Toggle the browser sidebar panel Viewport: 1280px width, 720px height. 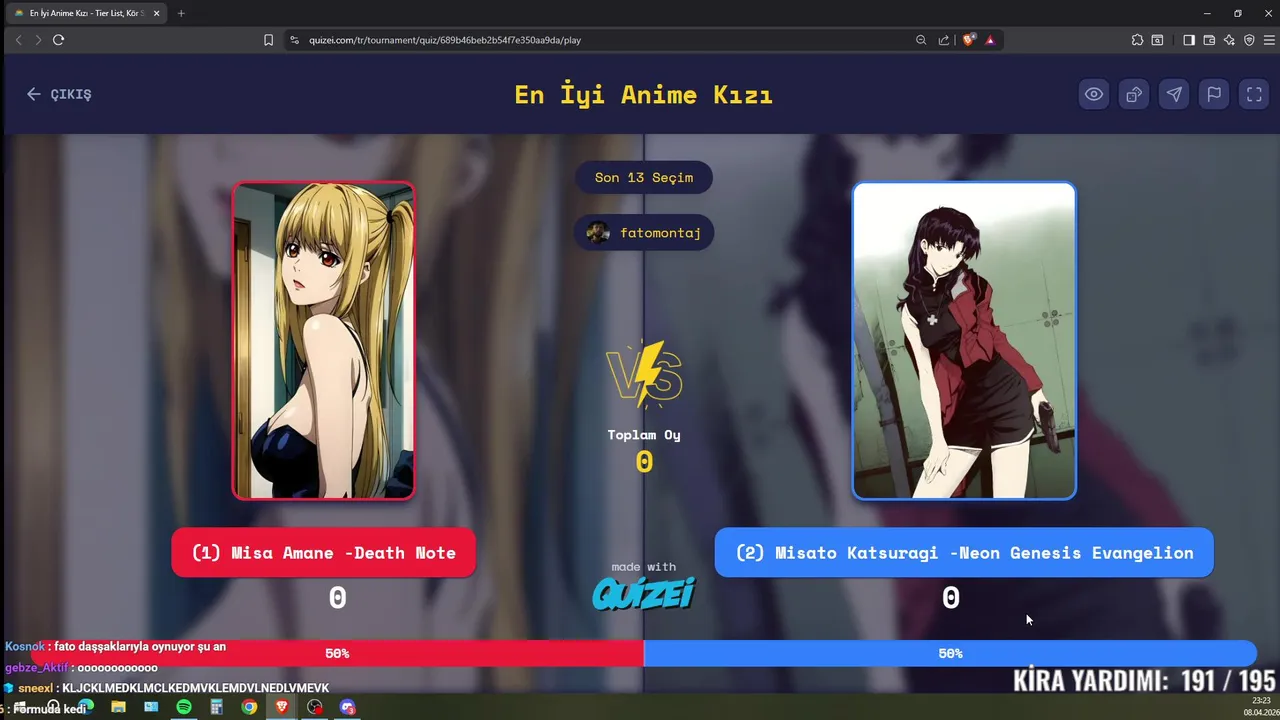click(x=1189, y=40)
